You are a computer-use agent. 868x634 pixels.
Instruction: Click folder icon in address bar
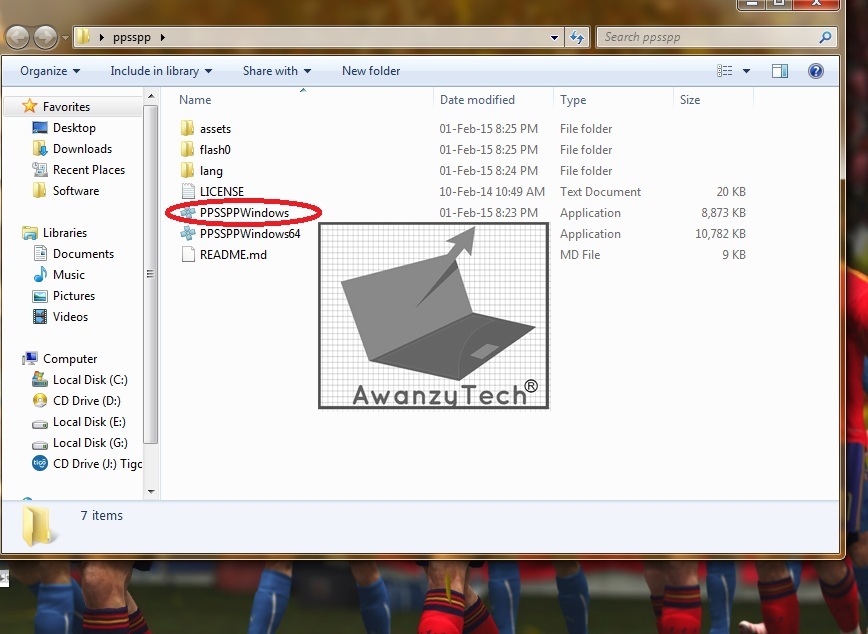pos(83,37)
